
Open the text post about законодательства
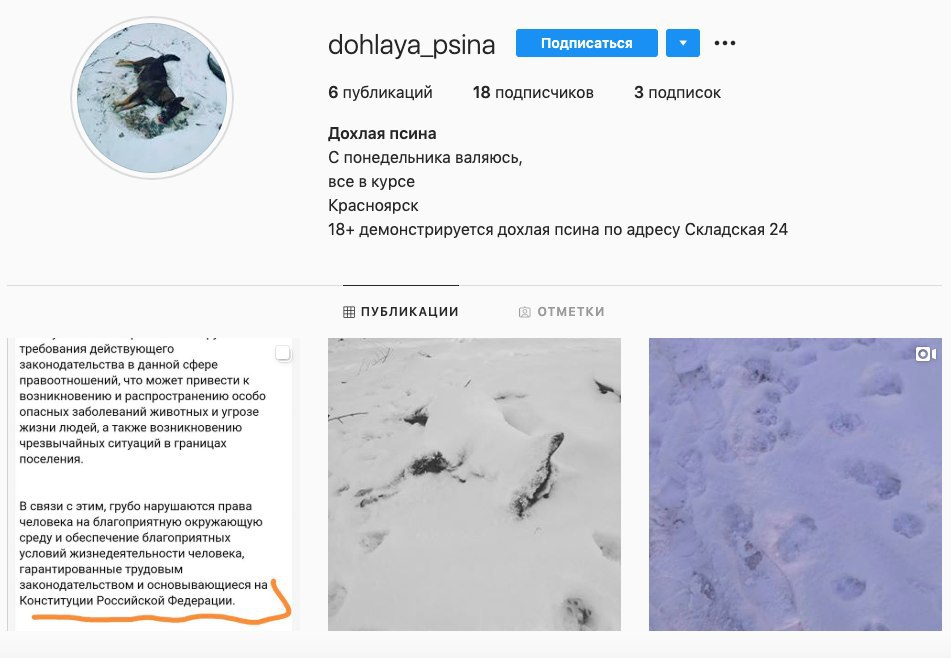153,485
